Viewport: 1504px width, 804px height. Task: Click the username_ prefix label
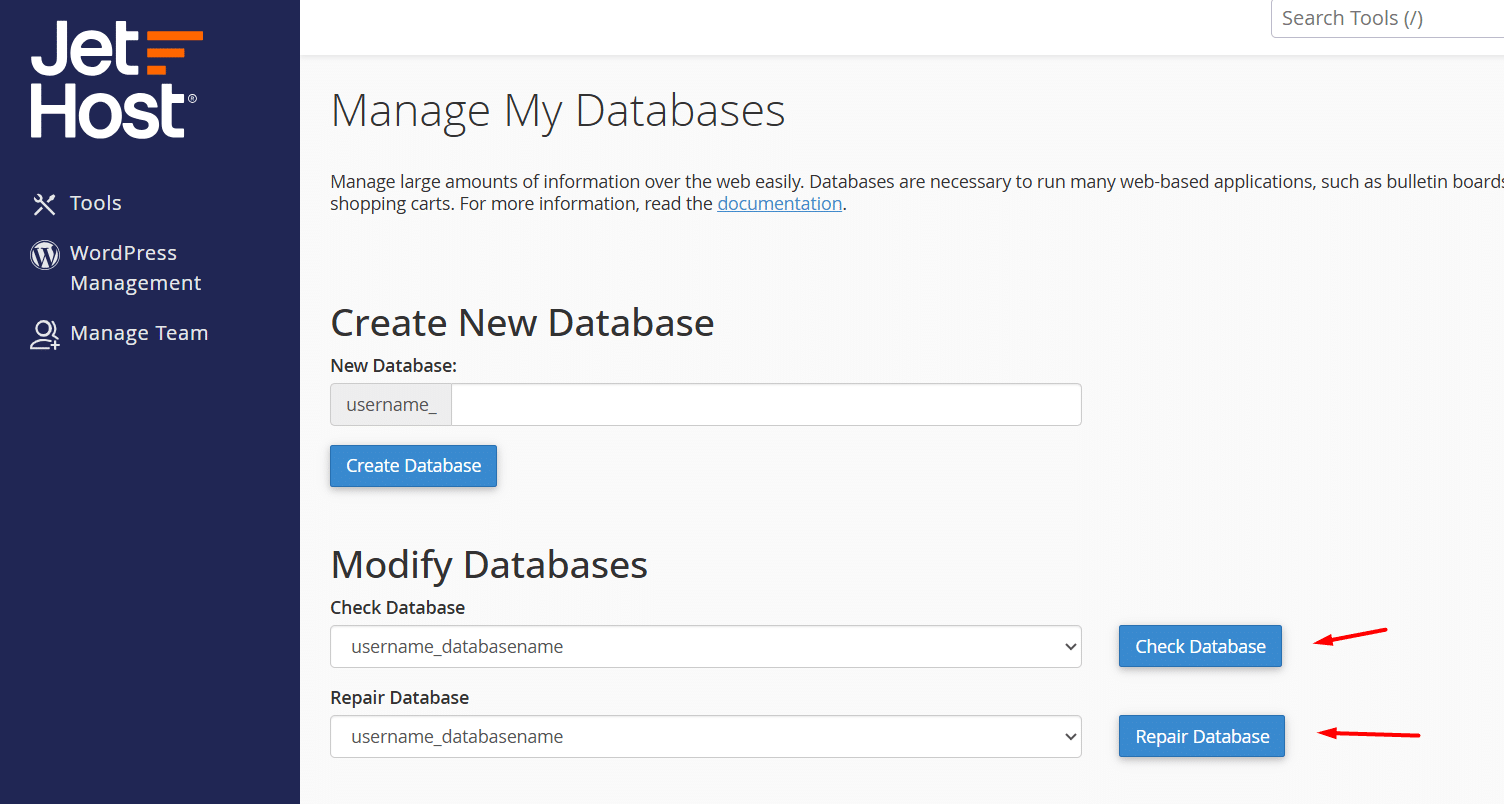pyautogui.click(x=391, y=405)
